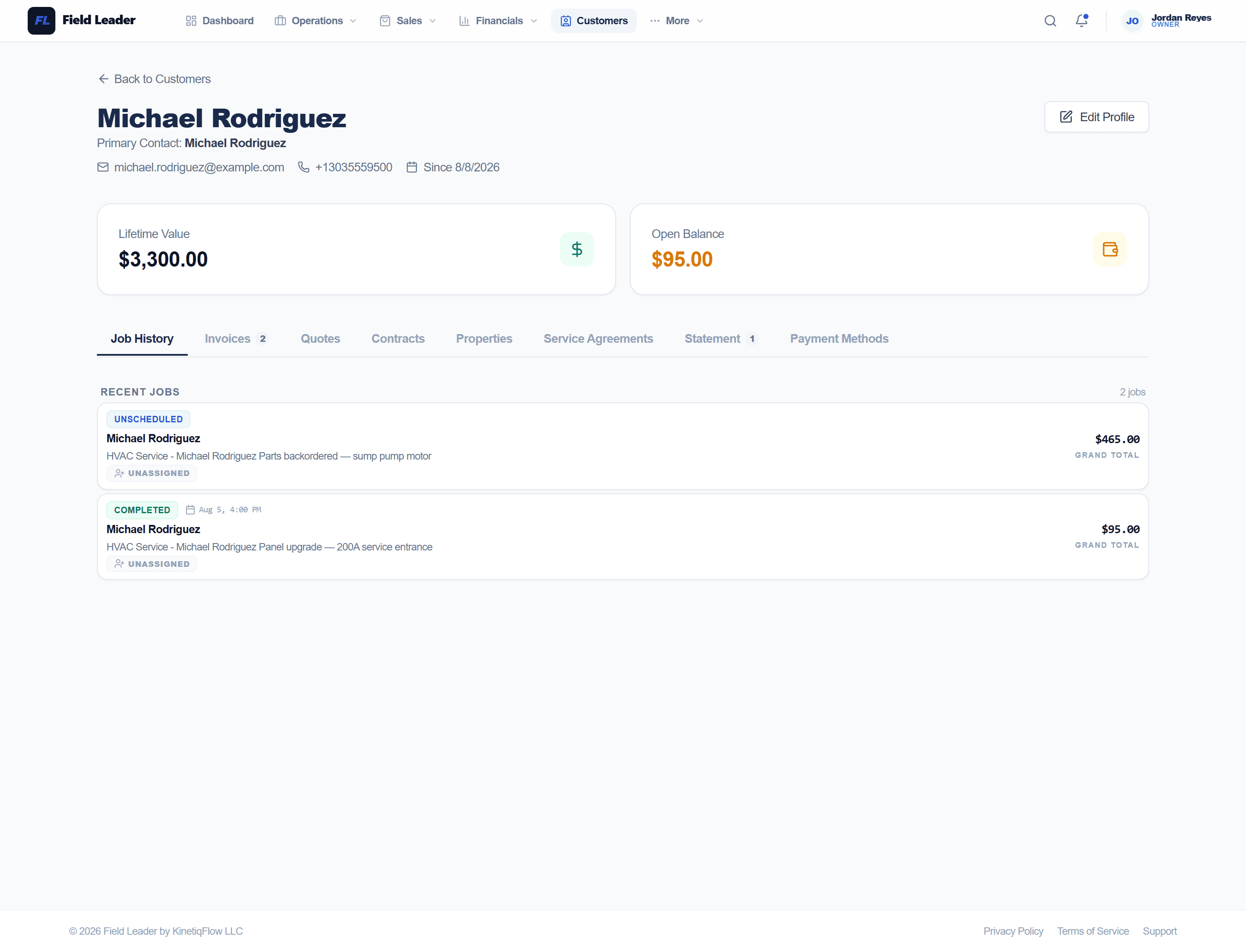Viewport: 1246px width, 952px height.
Task: Click the back arrow icon beside Back to Customers
Action: click(x=103, y=79)
